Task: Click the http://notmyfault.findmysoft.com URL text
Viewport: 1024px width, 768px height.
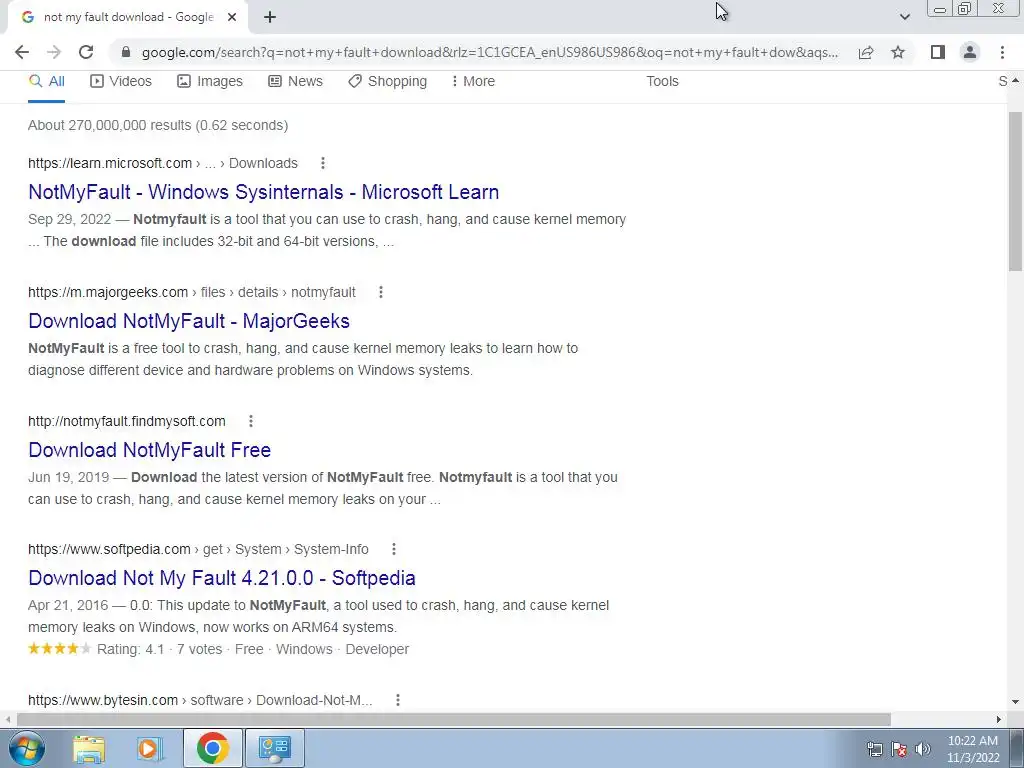Action: 127,421
